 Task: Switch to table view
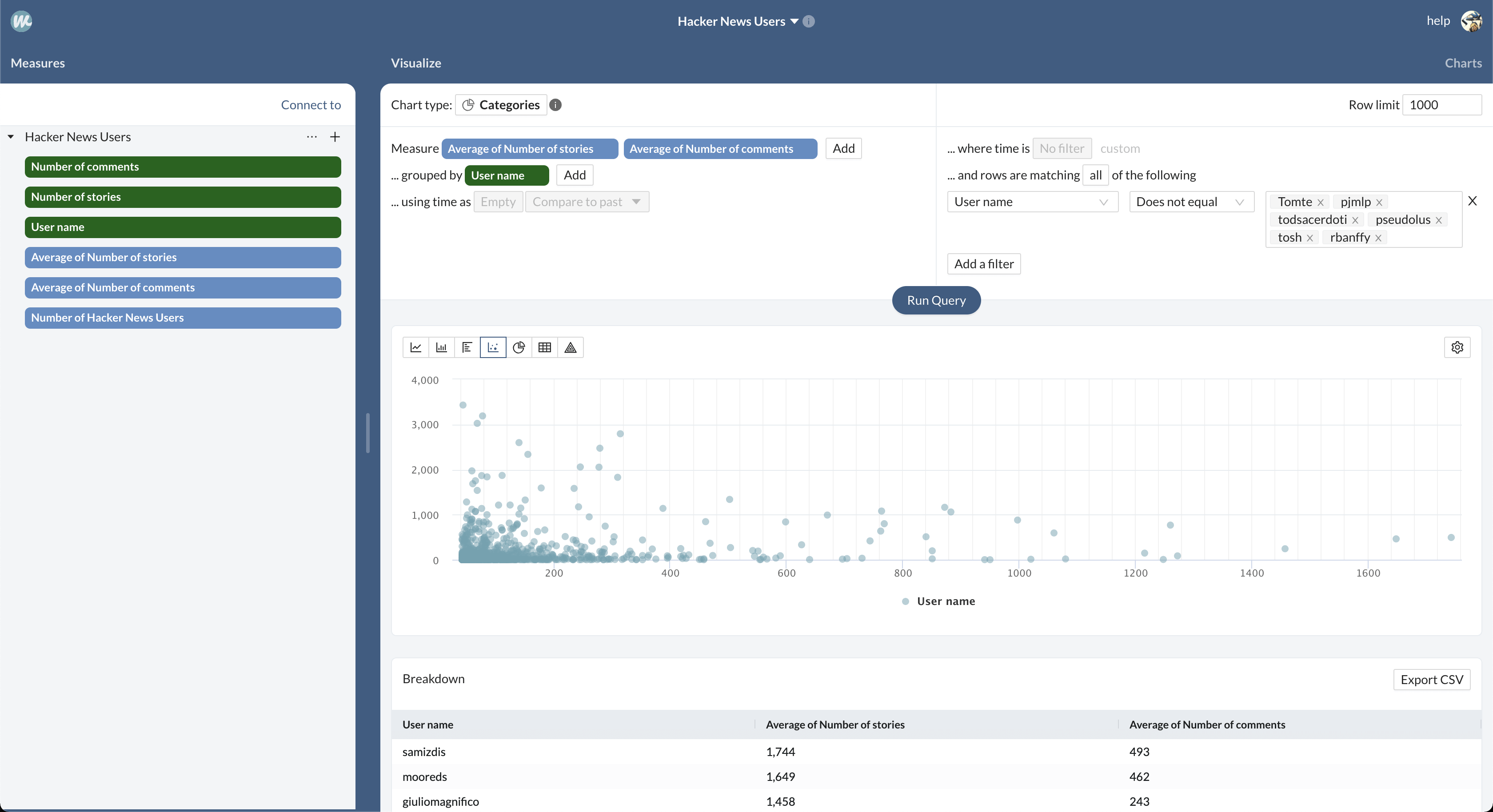click(545, 347)
